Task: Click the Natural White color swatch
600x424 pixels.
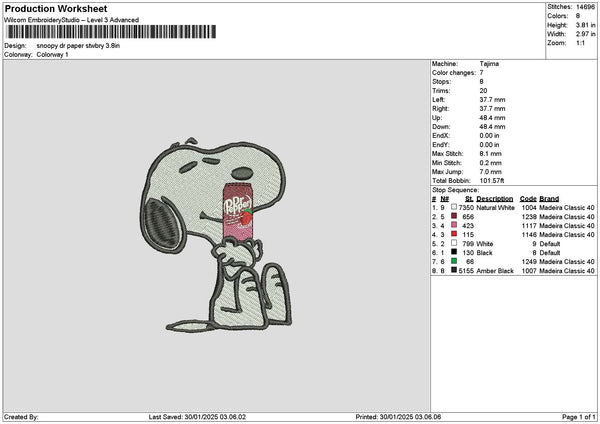Action: click(x=454, y=207)
